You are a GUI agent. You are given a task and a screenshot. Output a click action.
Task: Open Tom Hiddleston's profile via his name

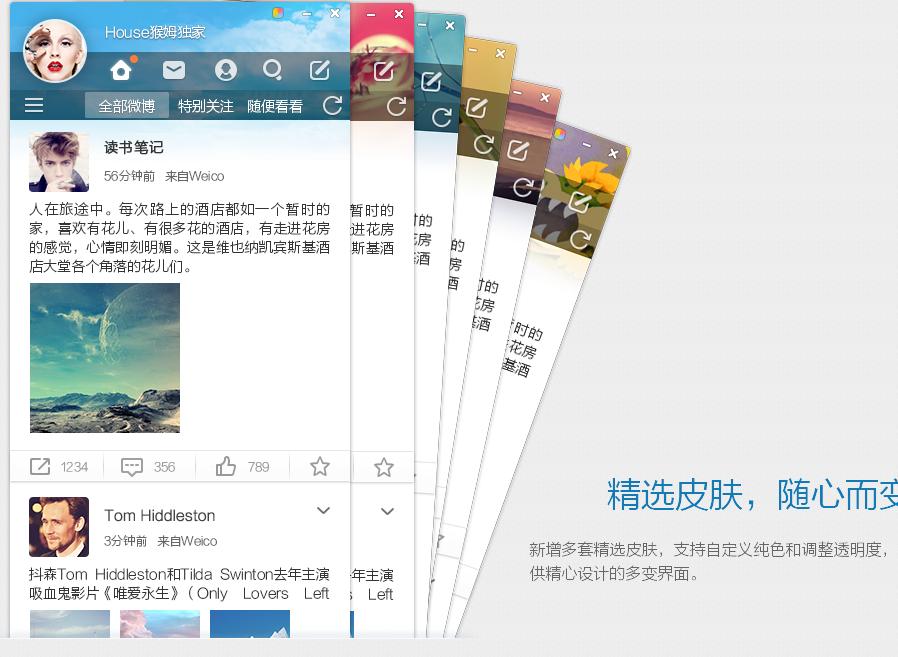click(161, 515)
